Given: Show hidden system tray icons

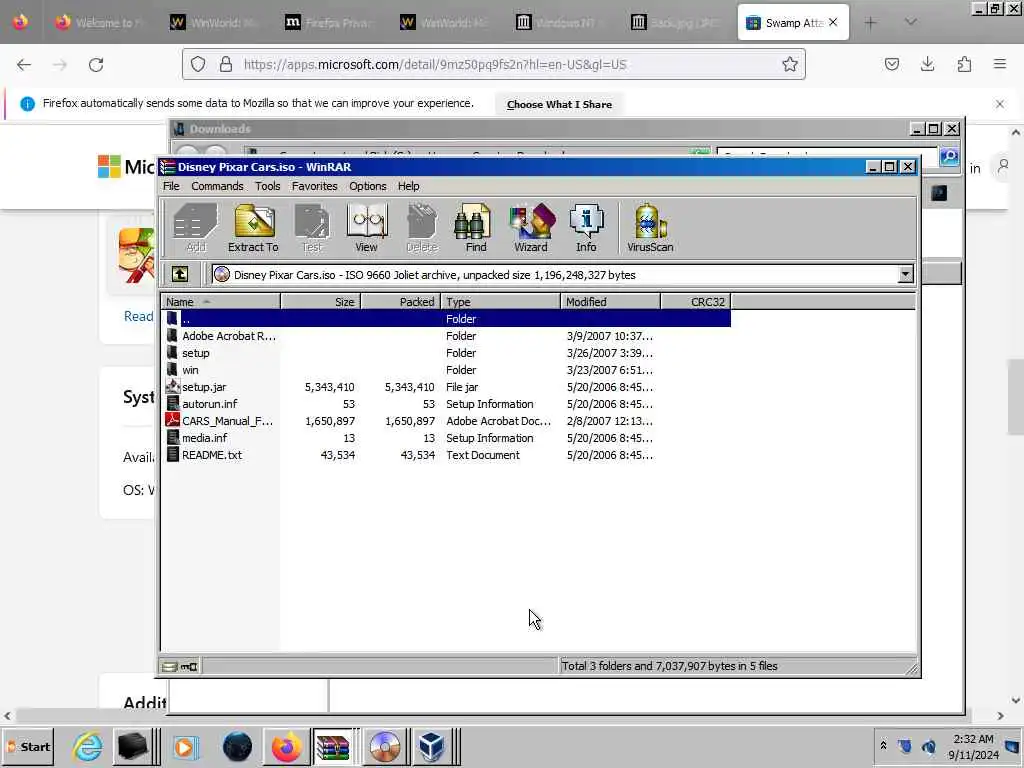Looking at the screenshot, I should click(x=883, y=745).
